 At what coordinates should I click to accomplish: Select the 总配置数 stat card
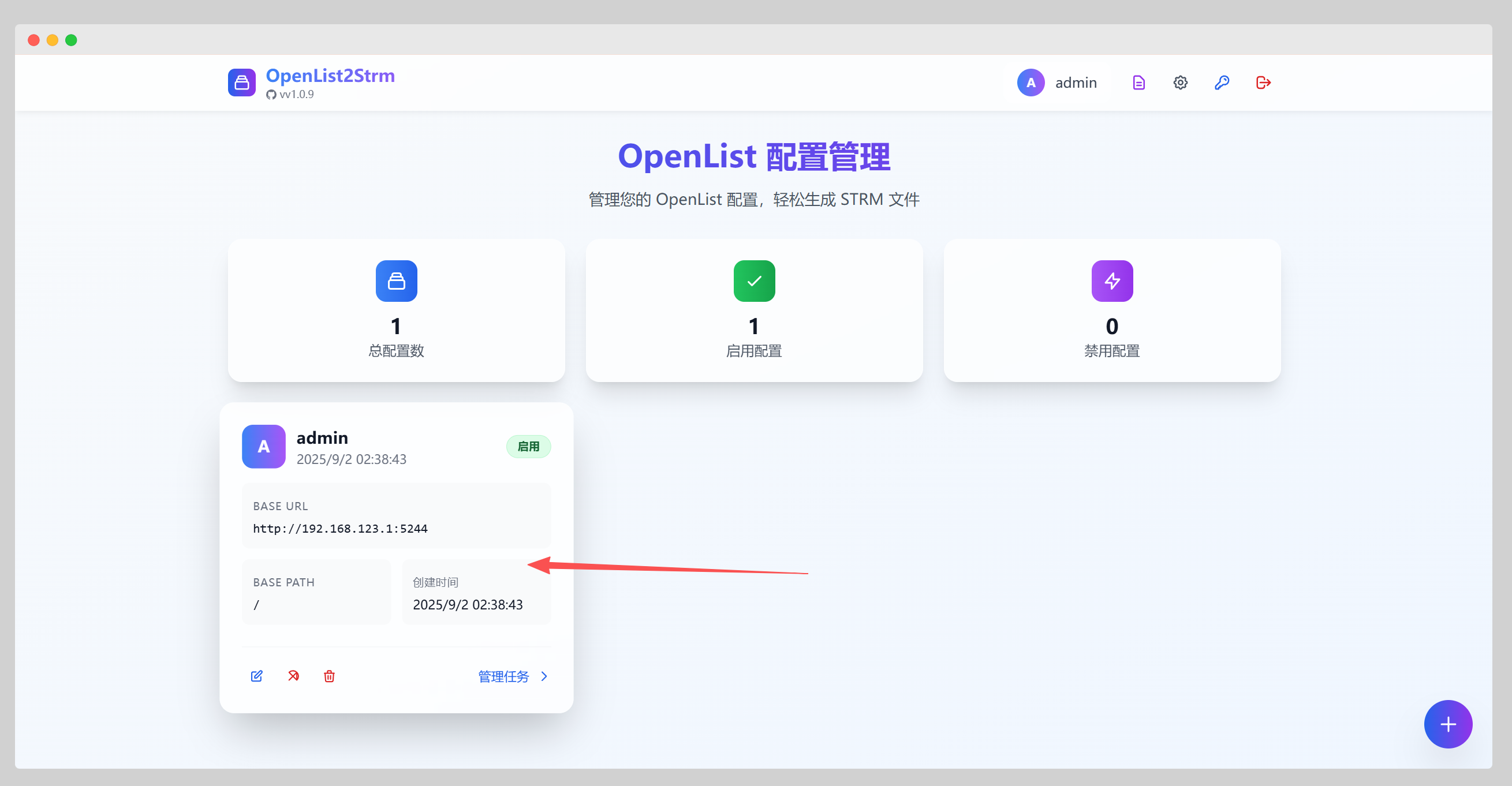[x=396, y=310]
